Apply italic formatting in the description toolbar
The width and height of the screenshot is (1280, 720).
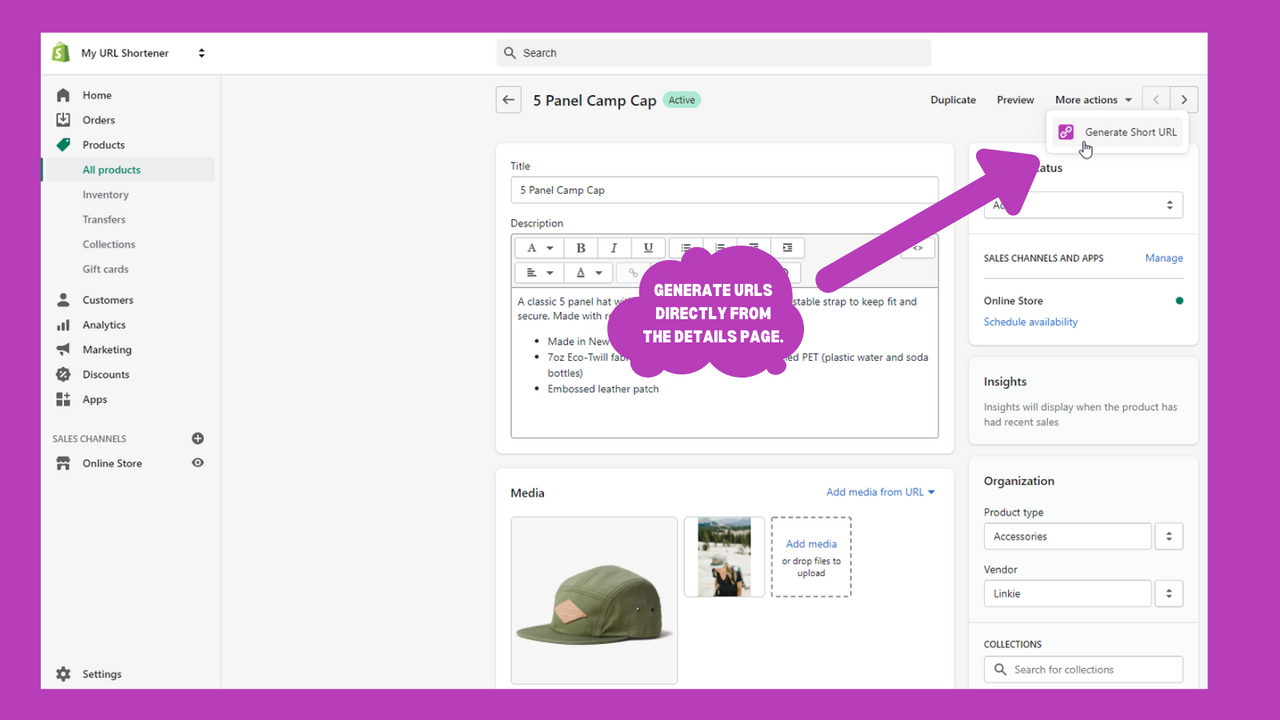point(613,247)
